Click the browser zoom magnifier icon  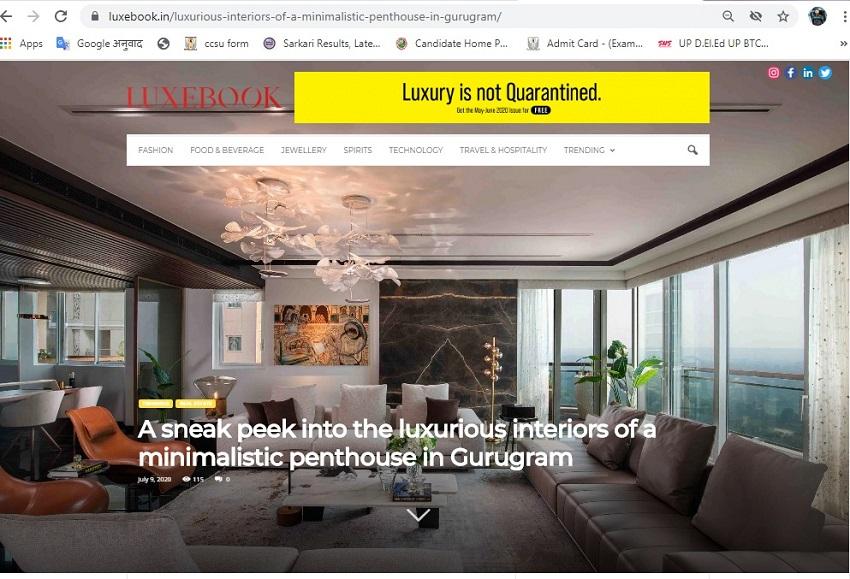pyautogui.click(x=728, y=17)
